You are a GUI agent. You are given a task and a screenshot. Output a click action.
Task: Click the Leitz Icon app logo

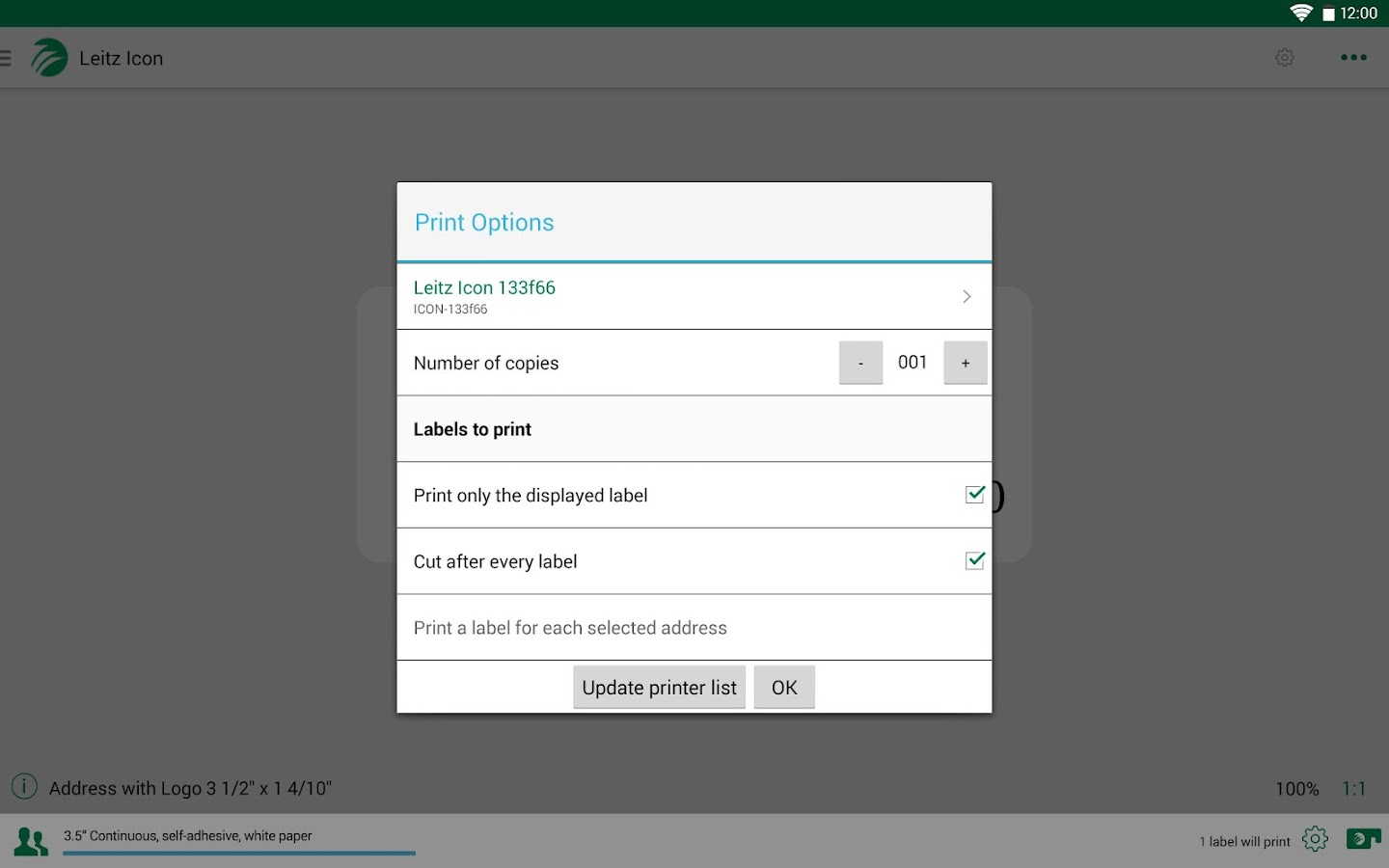tap(48, 58)
